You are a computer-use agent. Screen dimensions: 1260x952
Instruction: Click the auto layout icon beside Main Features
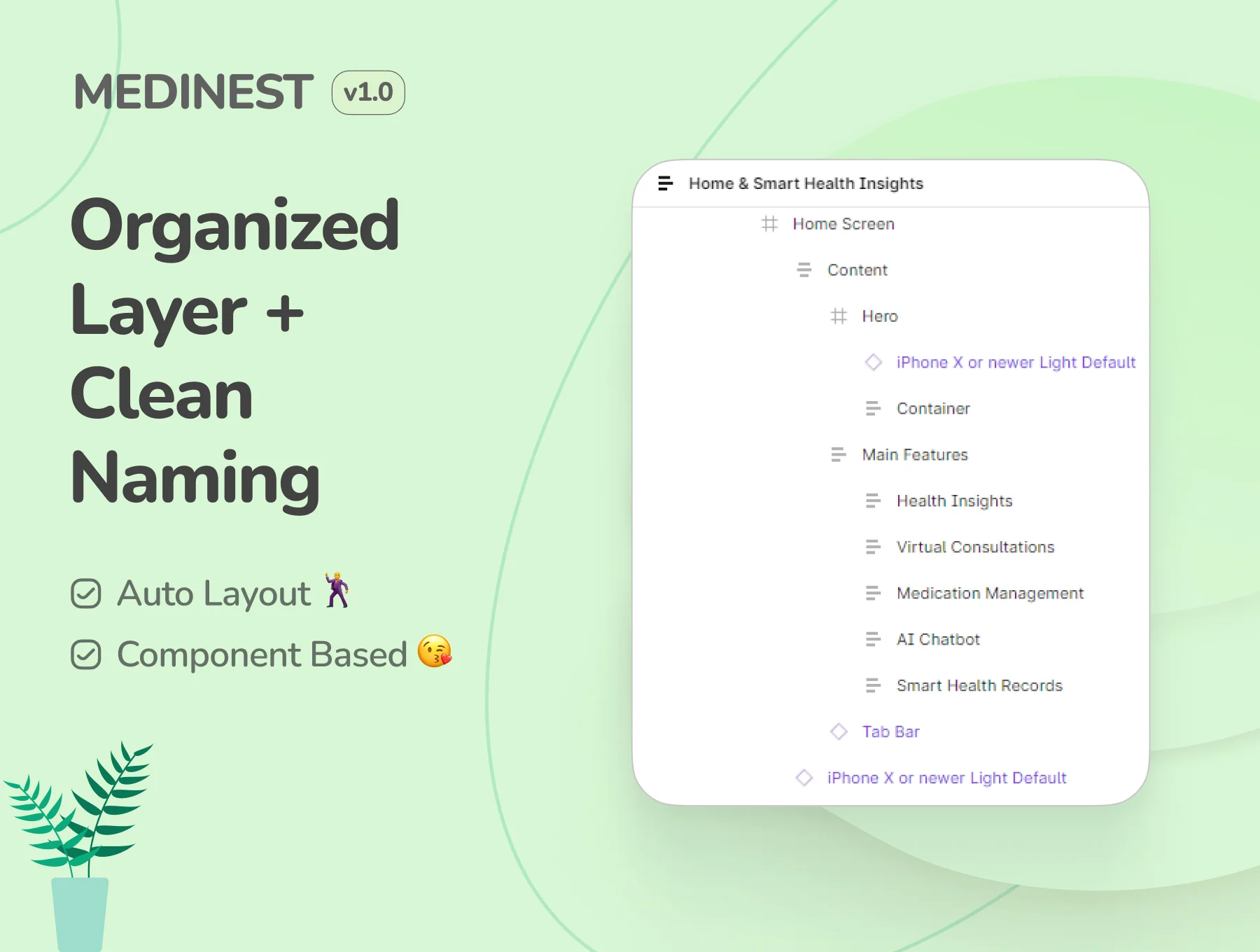click(839, 455)
